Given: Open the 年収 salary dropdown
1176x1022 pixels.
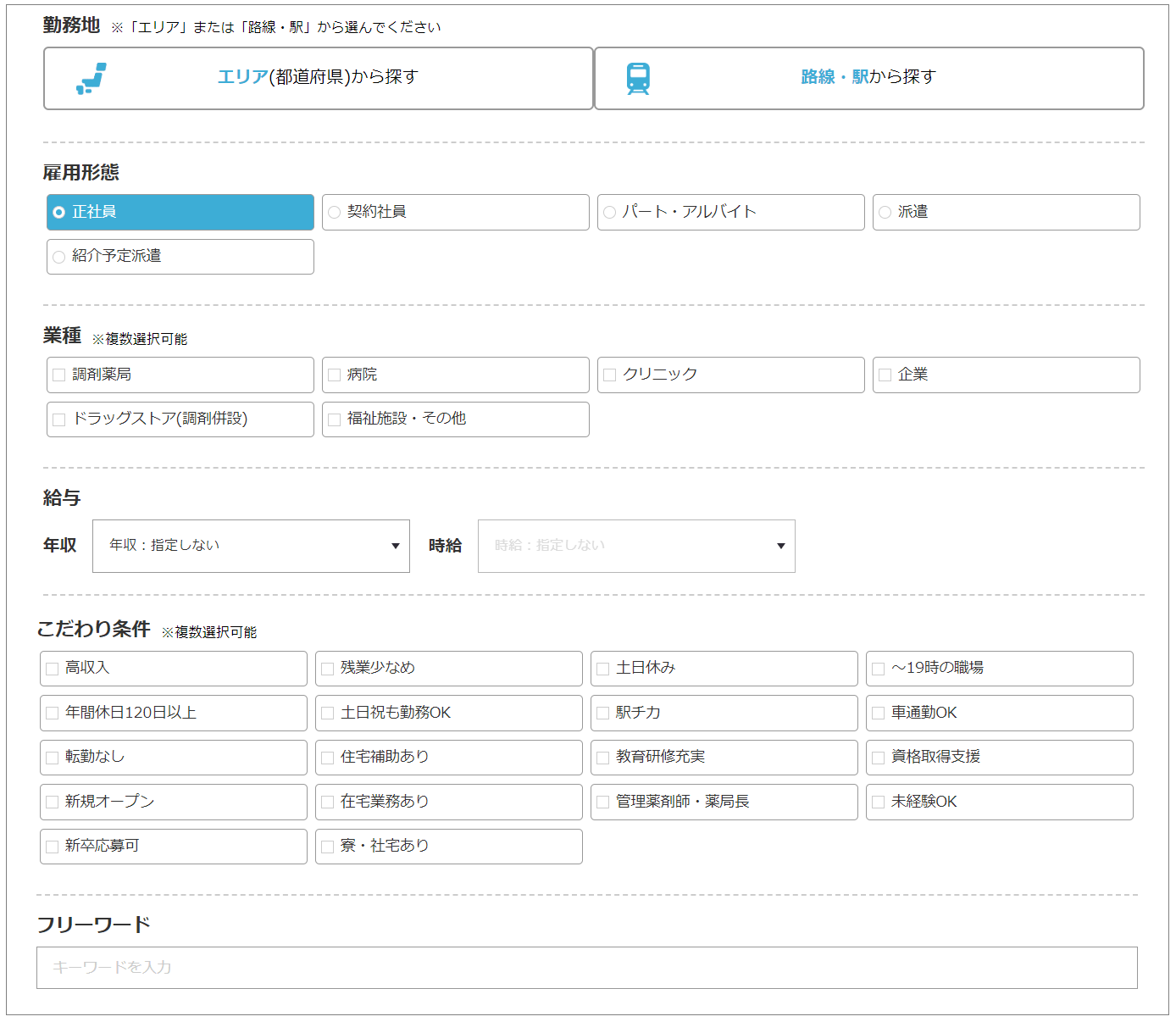Looking at the screenshot, I should click(x=251, y=546).
